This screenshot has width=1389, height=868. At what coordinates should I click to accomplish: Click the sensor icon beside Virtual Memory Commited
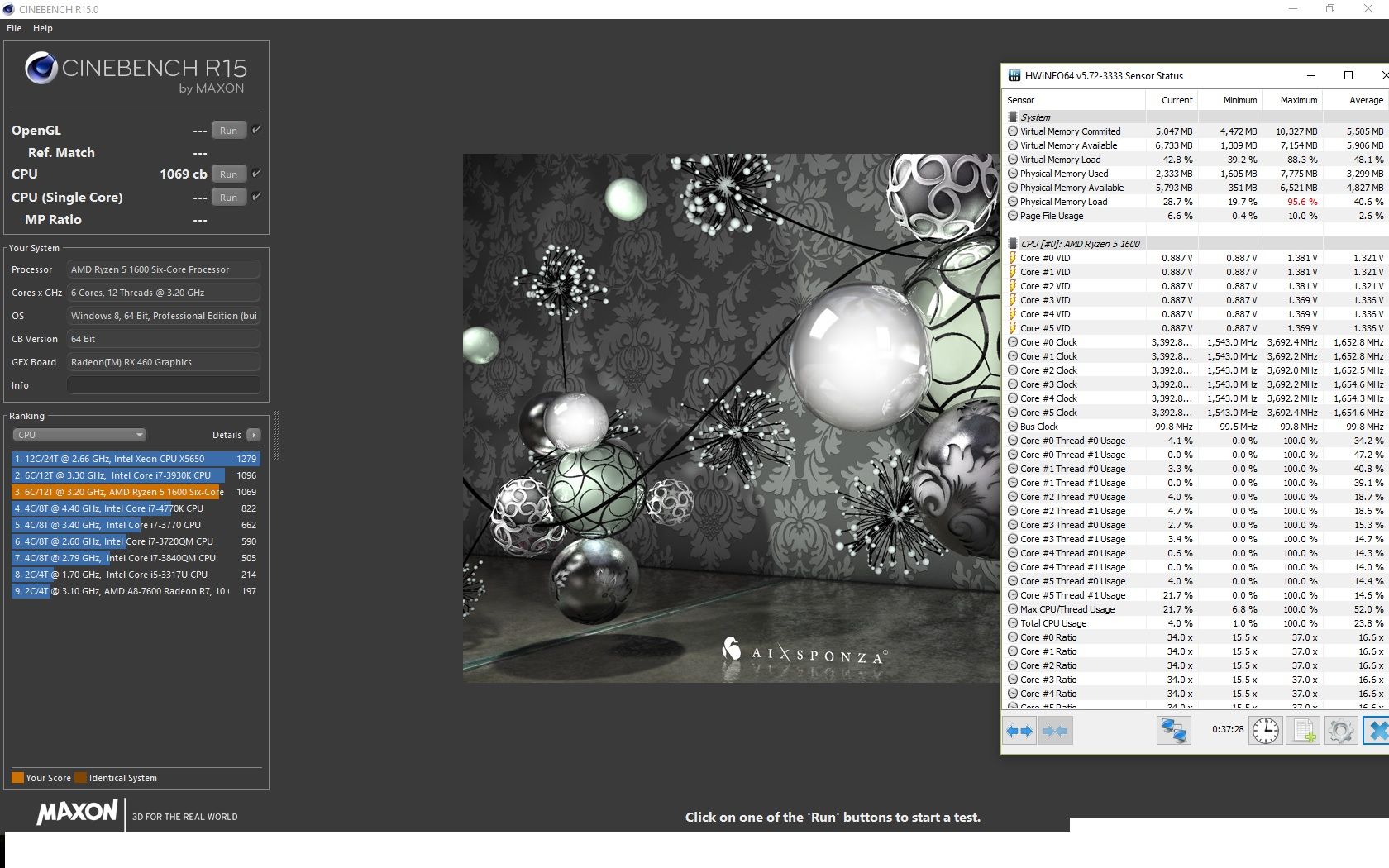[x=1013, y=131]
